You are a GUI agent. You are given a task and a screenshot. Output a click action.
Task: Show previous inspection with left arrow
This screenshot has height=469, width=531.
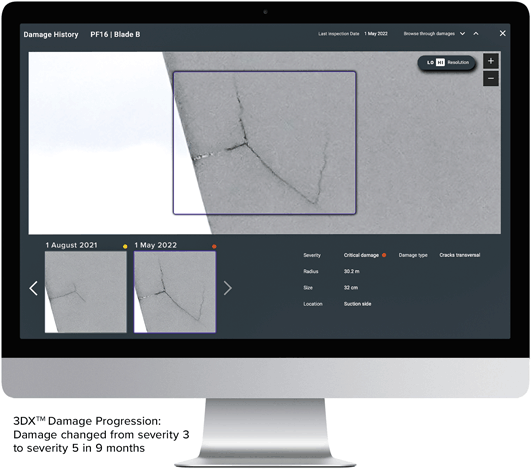click(x=33, y=288)
